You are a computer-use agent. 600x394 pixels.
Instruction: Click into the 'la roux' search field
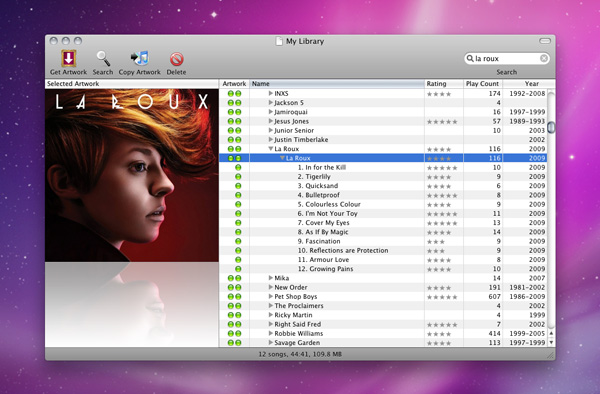pyautogui.click(x=506, y=58)
